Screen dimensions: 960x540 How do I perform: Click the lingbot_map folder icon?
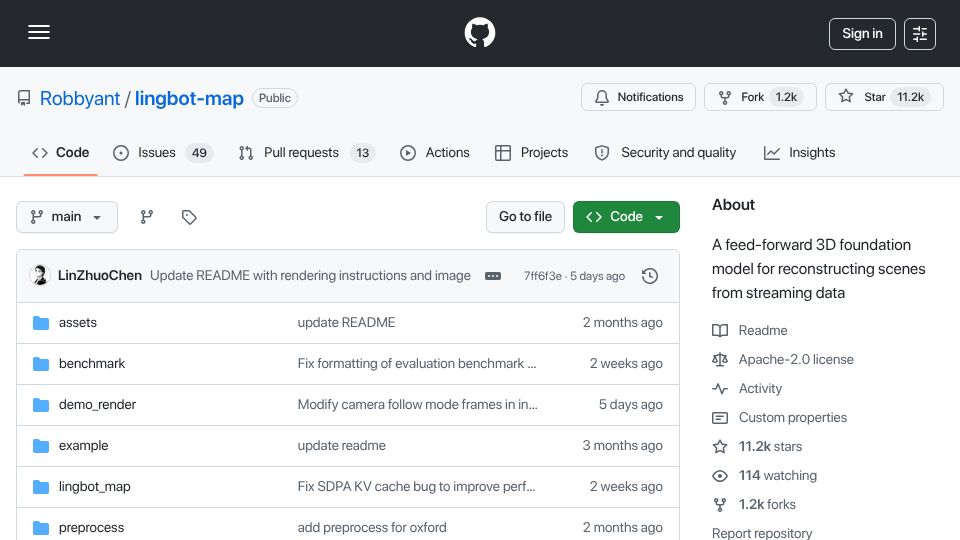tap(41, 487)
